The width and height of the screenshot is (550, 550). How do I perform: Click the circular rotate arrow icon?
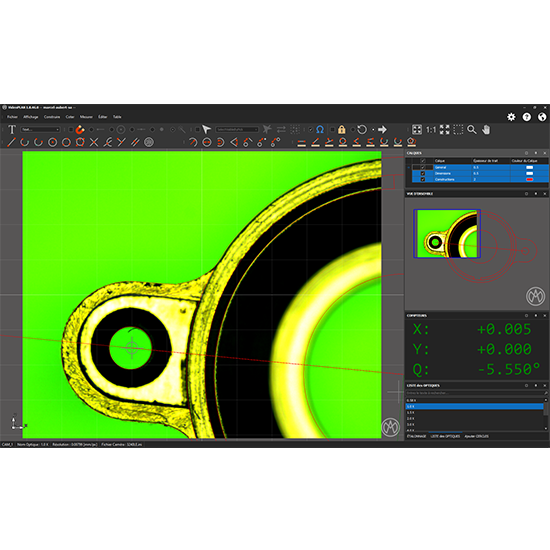(362, 129)
